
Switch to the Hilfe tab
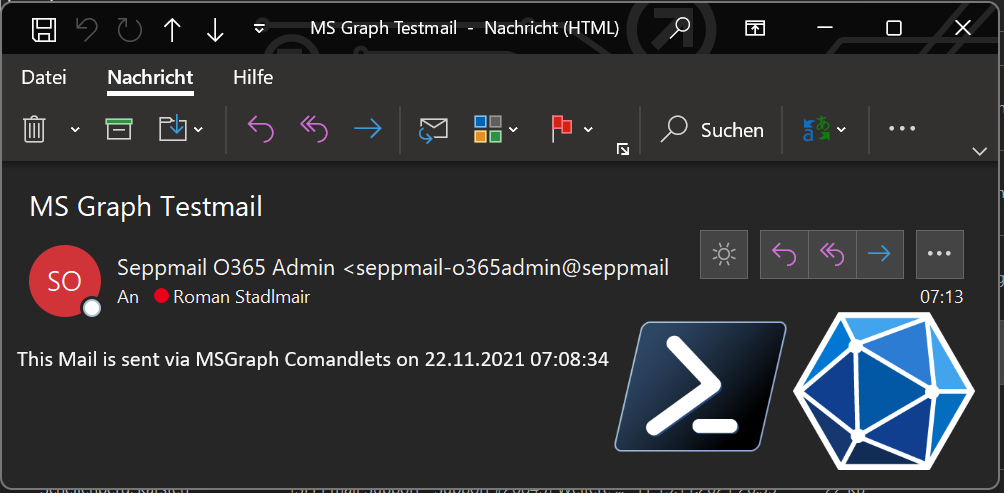tap(253, 77)
